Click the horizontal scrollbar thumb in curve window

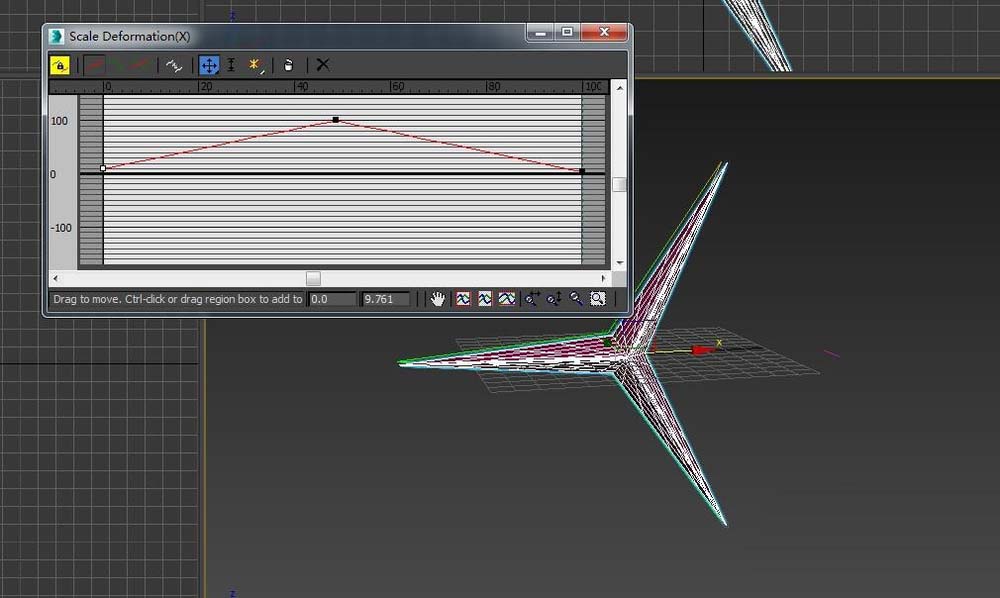coord(313,278)
